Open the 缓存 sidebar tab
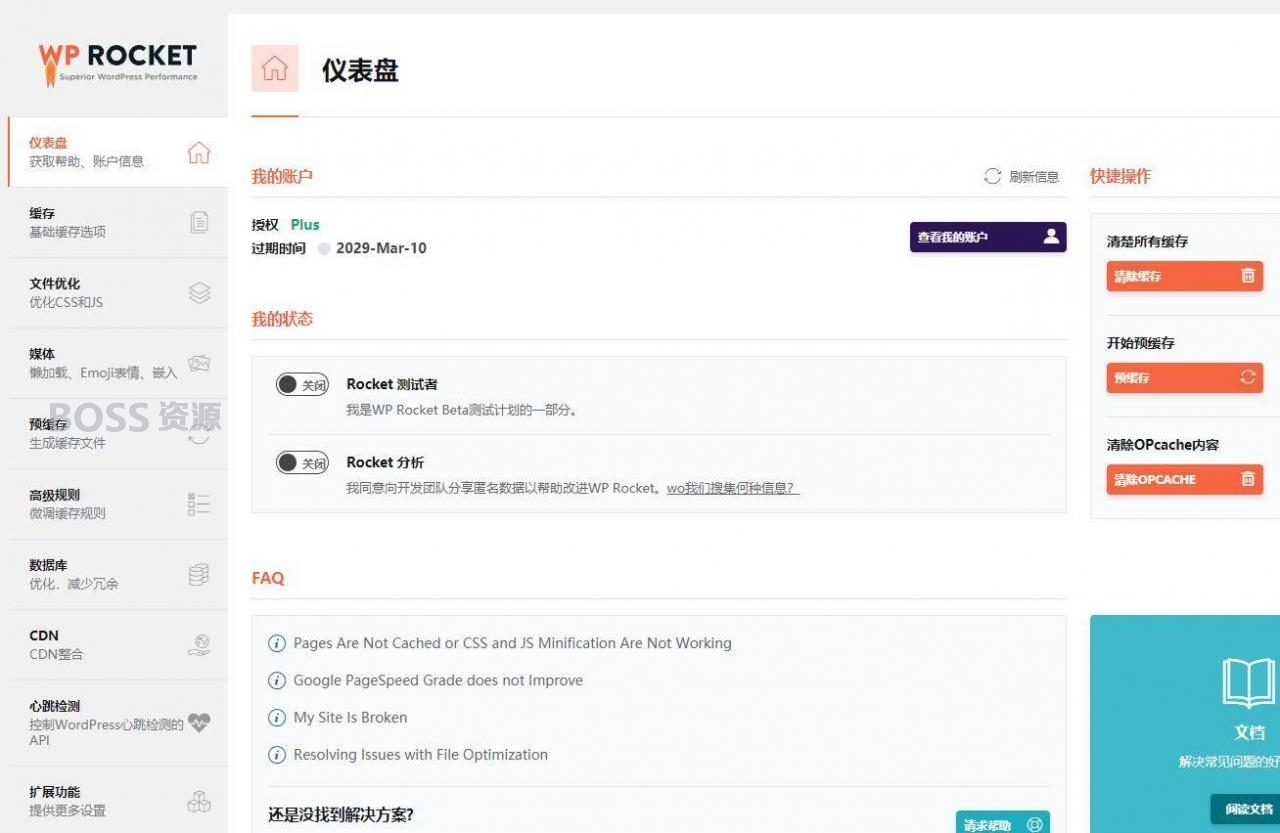This screenshot has width=1280, height=833. coord(118,222)
